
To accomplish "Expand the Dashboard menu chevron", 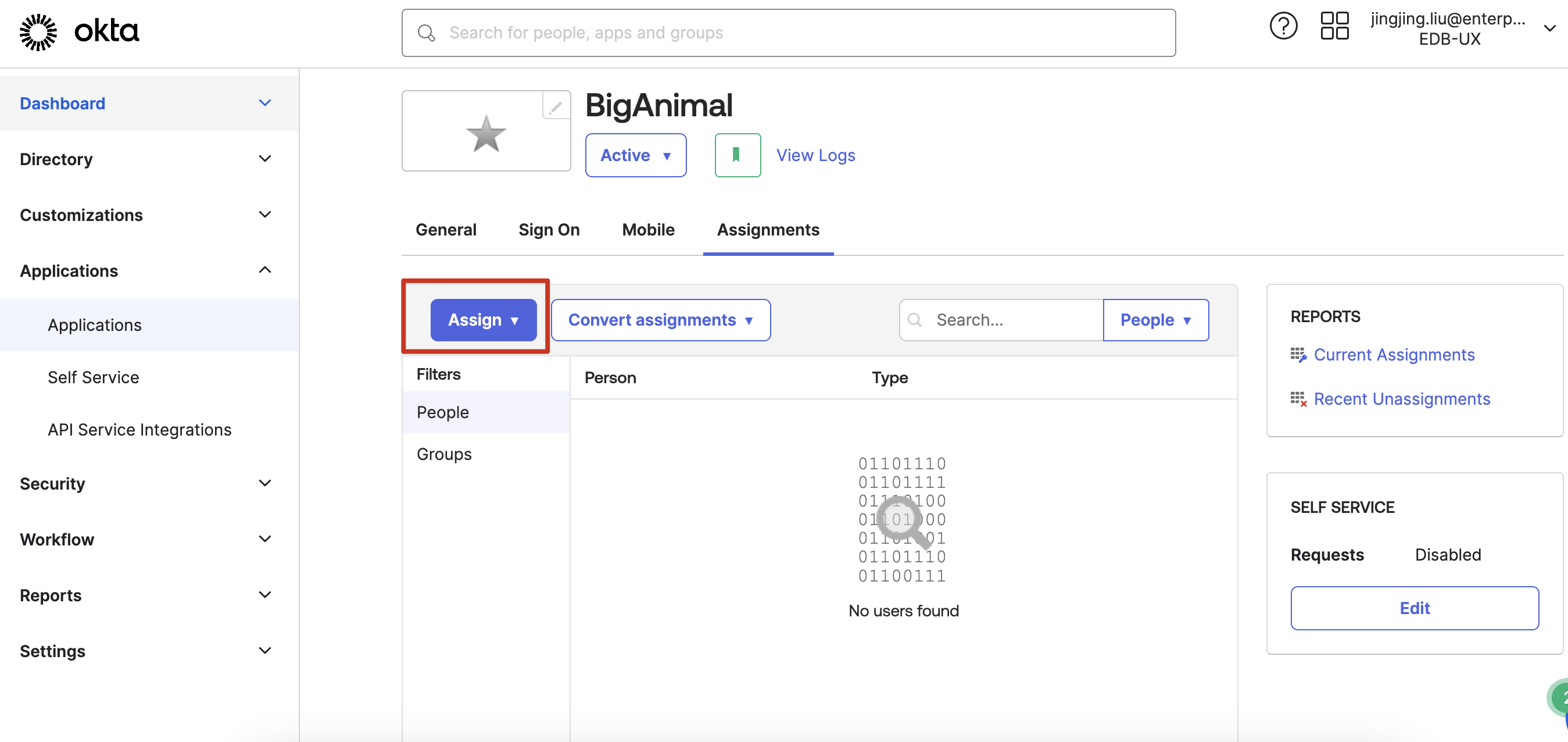I will pyautogui.click(x=265, y=103).
